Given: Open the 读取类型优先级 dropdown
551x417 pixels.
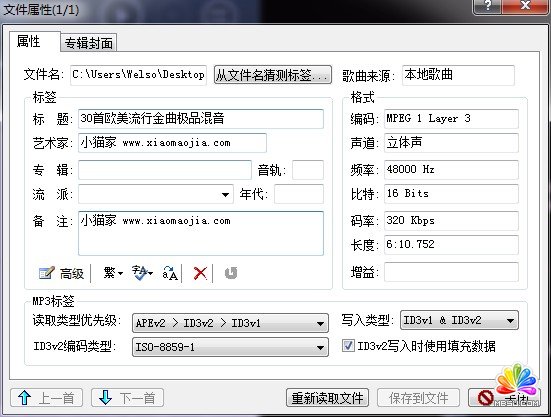Looking at the screenshot, I should point(230,323).
